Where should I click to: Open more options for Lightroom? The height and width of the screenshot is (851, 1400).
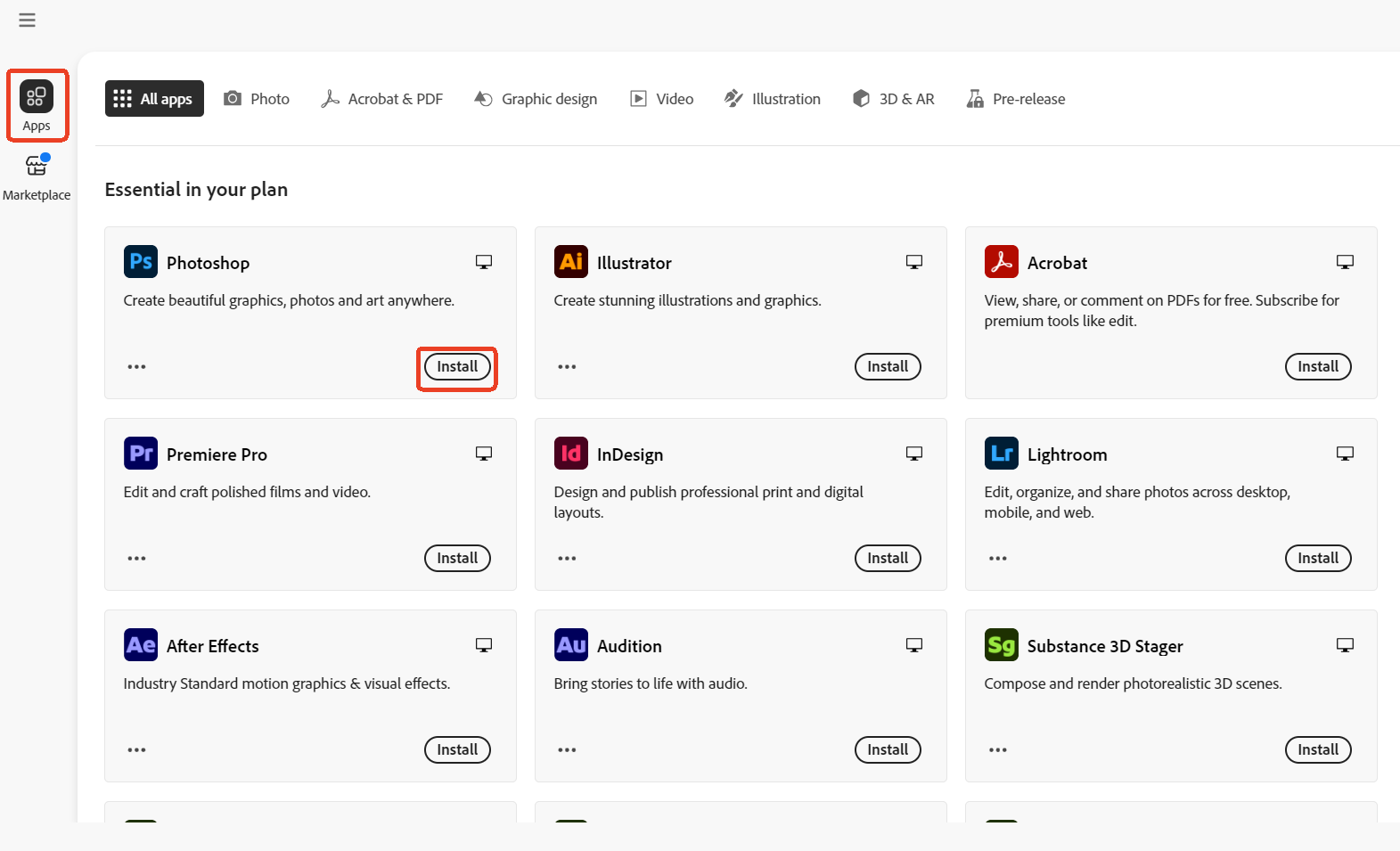point(997,559)
